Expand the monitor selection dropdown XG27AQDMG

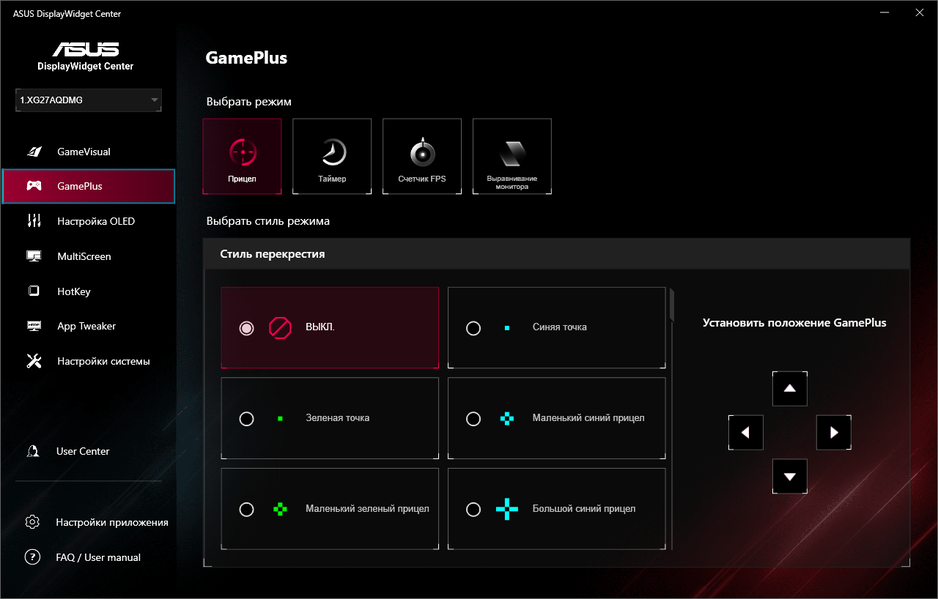[89, 100]
